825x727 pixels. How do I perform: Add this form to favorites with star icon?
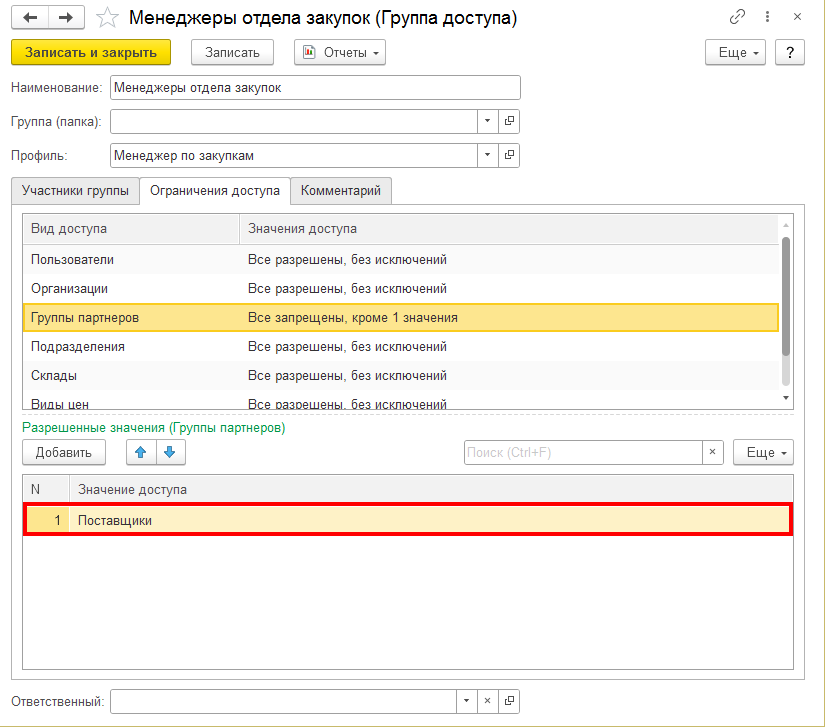110,18
